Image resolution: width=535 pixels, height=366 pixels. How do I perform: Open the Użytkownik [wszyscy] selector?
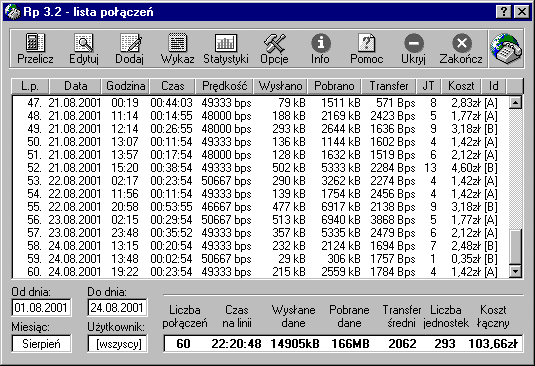pos(117,344)
